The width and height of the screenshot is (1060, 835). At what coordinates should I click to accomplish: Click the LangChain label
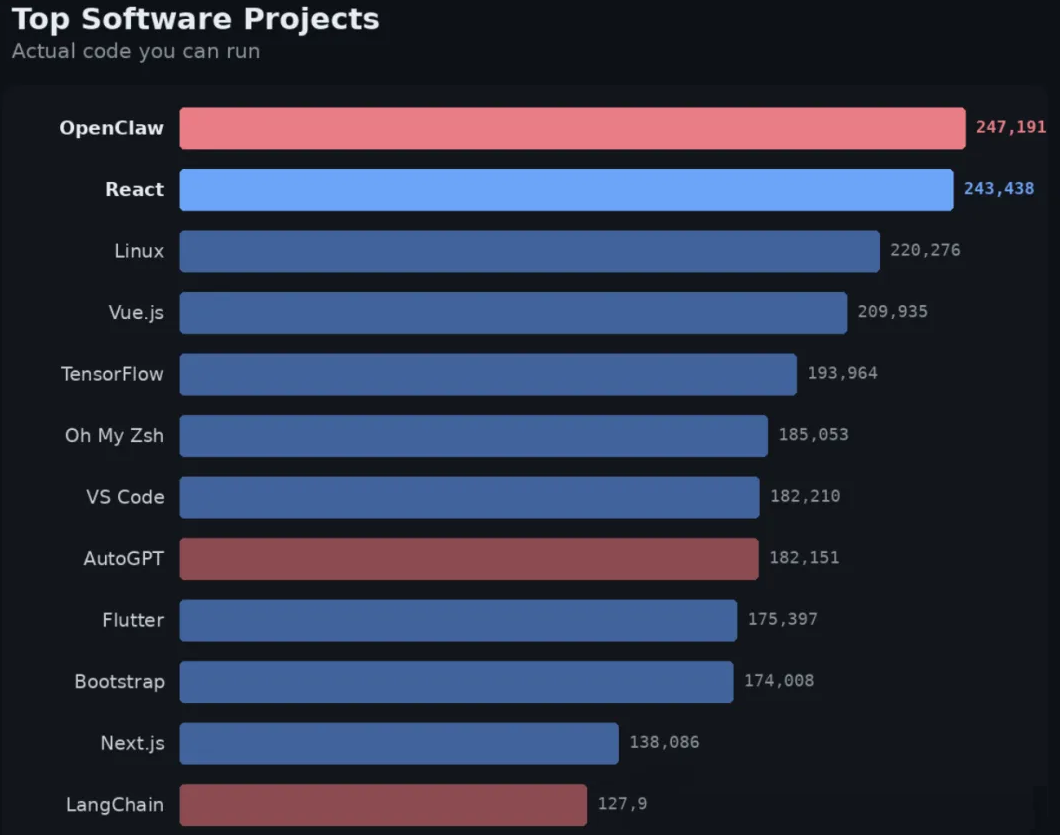click(x=115, y=805)
